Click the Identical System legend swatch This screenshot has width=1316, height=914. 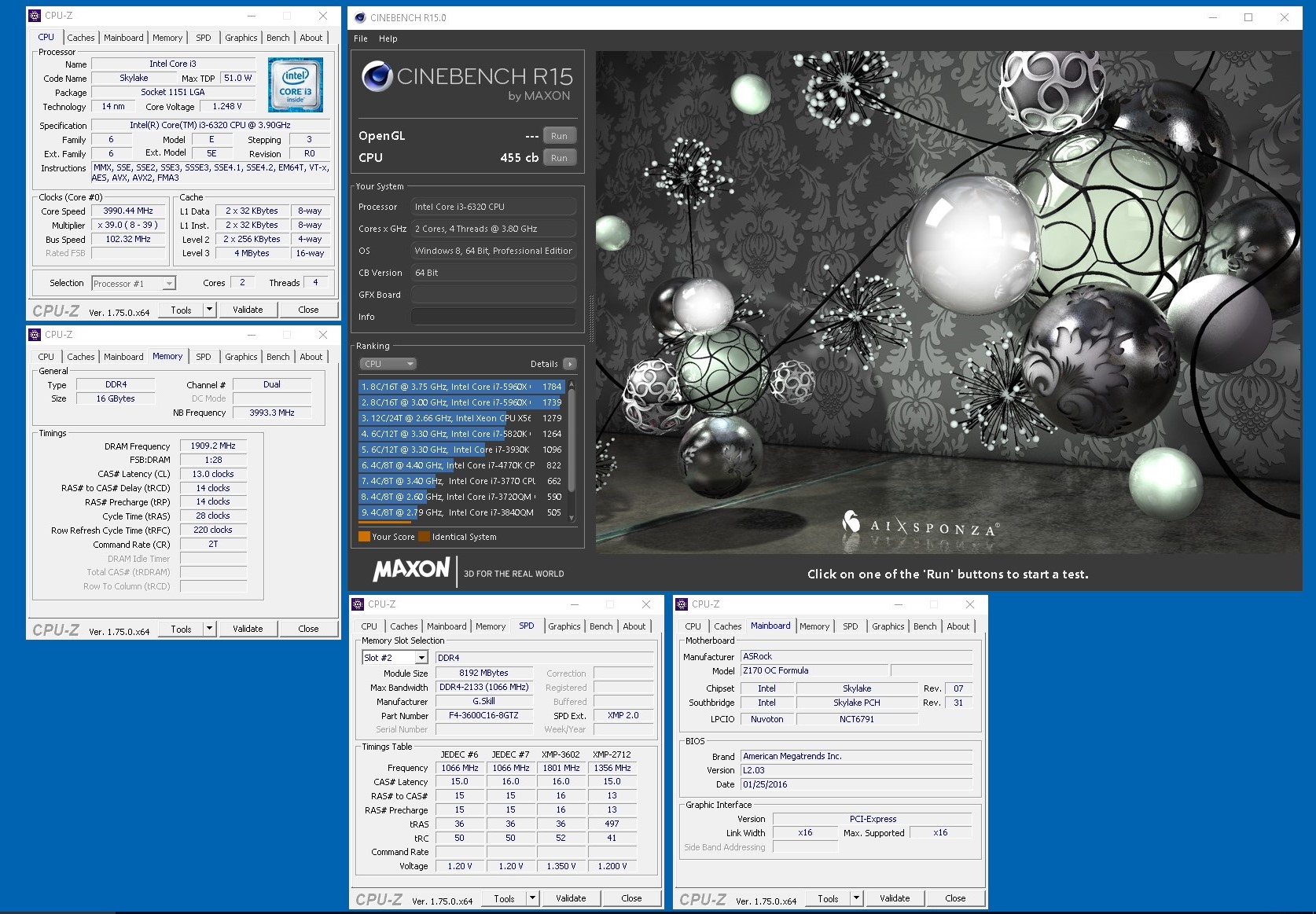coord(425,537)
